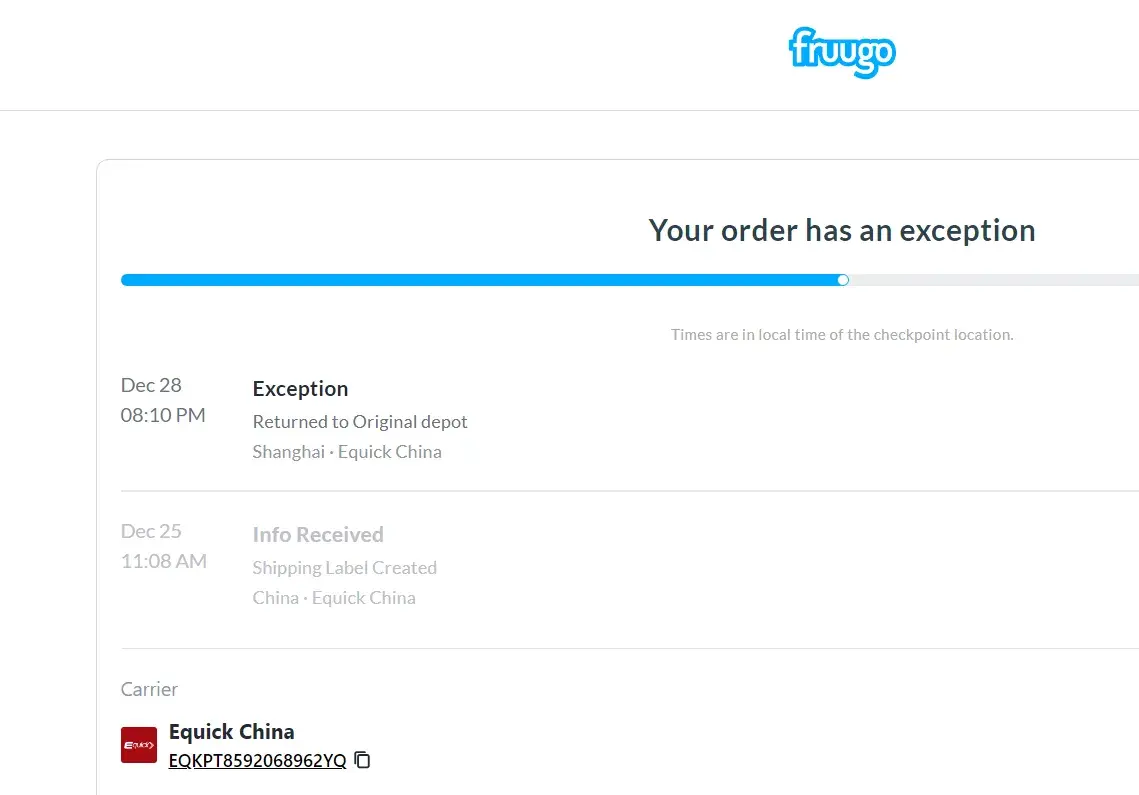Click the "Shanghai · Equick China" location
1139x795 pixels.
pos(347,452)
